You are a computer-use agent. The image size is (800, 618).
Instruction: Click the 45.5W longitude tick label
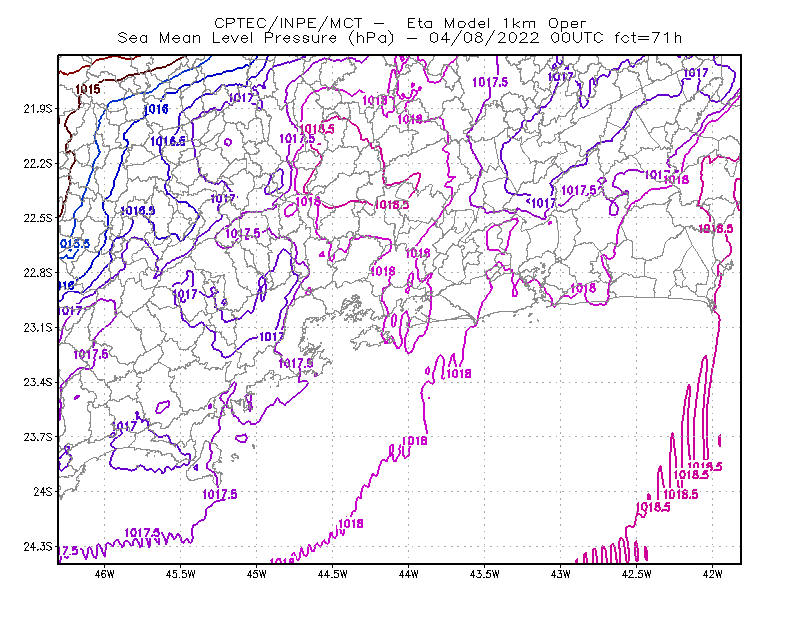coord(181,574)
